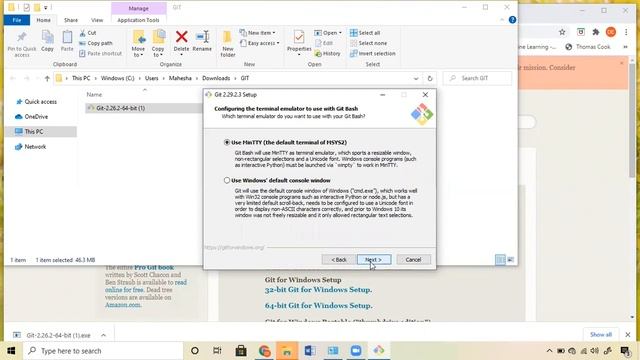Image resolution: width=640 pixels, height=360 pixels.
Task: Open Zoom from the taskbar
Action: [356, 351]
